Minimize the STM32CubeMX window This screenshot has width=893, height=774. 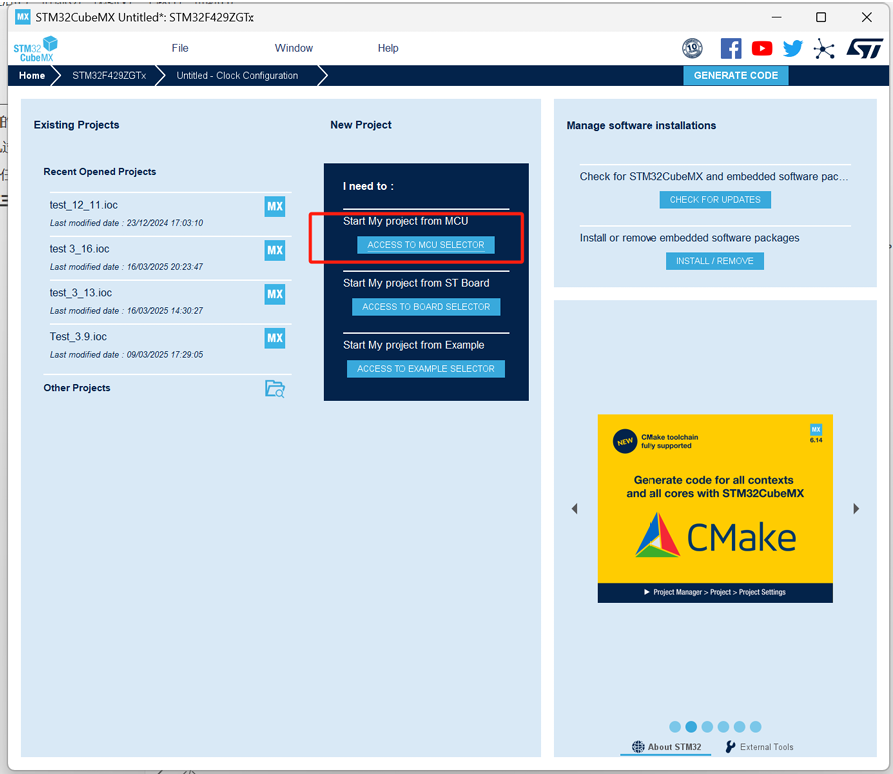[776, 17]
